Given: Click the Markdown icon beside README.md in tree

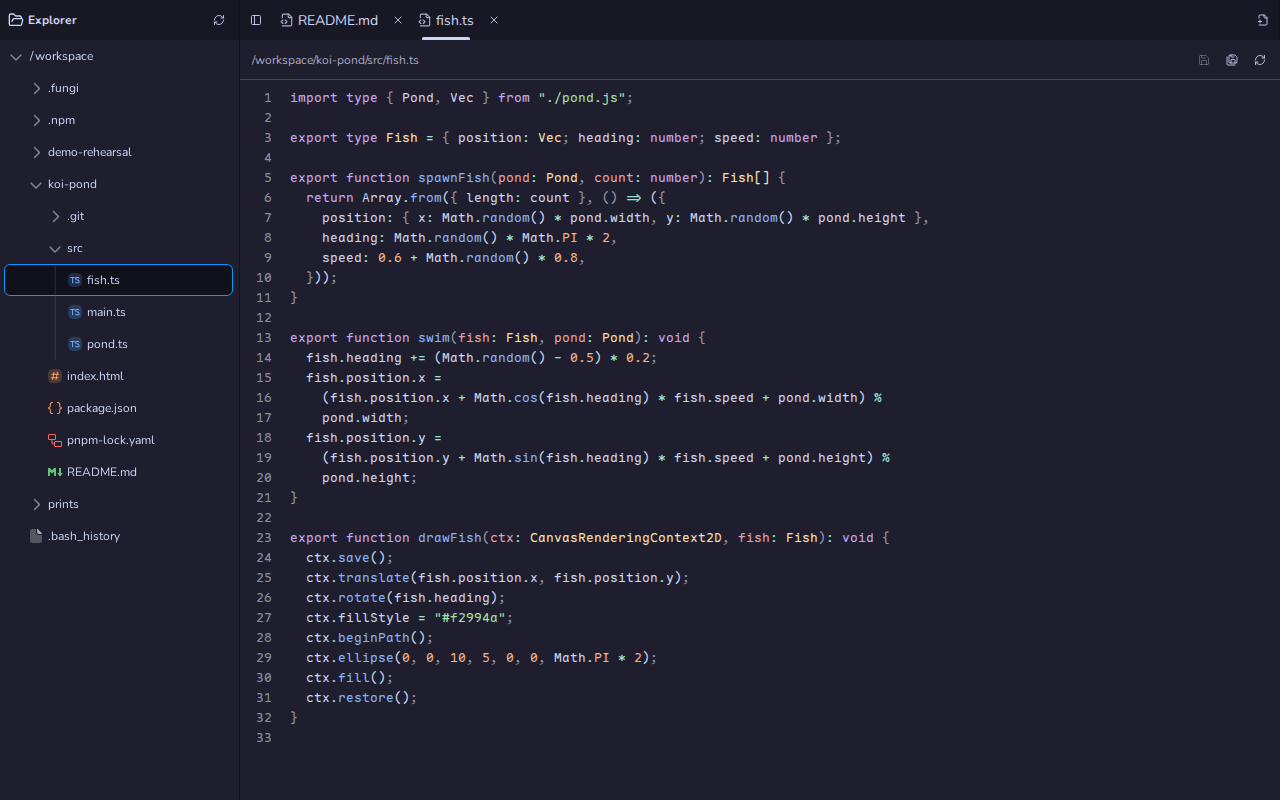Looking at the screenshot, I should [55, 472].
